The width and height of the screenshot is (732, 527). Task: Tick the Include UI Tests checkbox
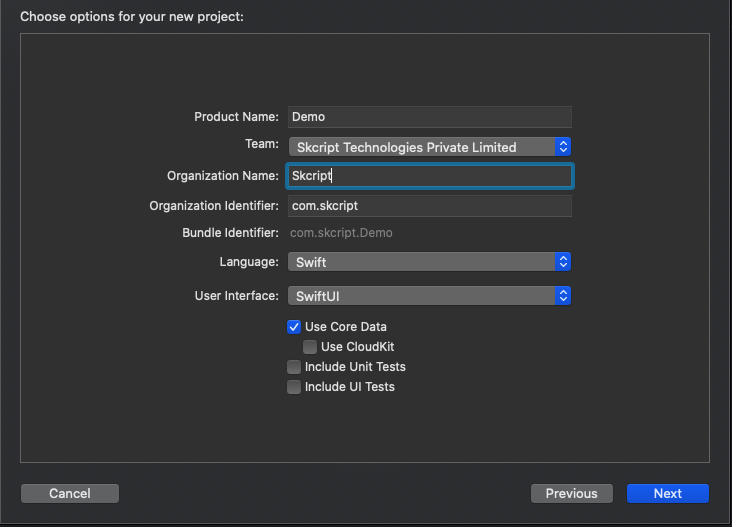pos(294,387)
